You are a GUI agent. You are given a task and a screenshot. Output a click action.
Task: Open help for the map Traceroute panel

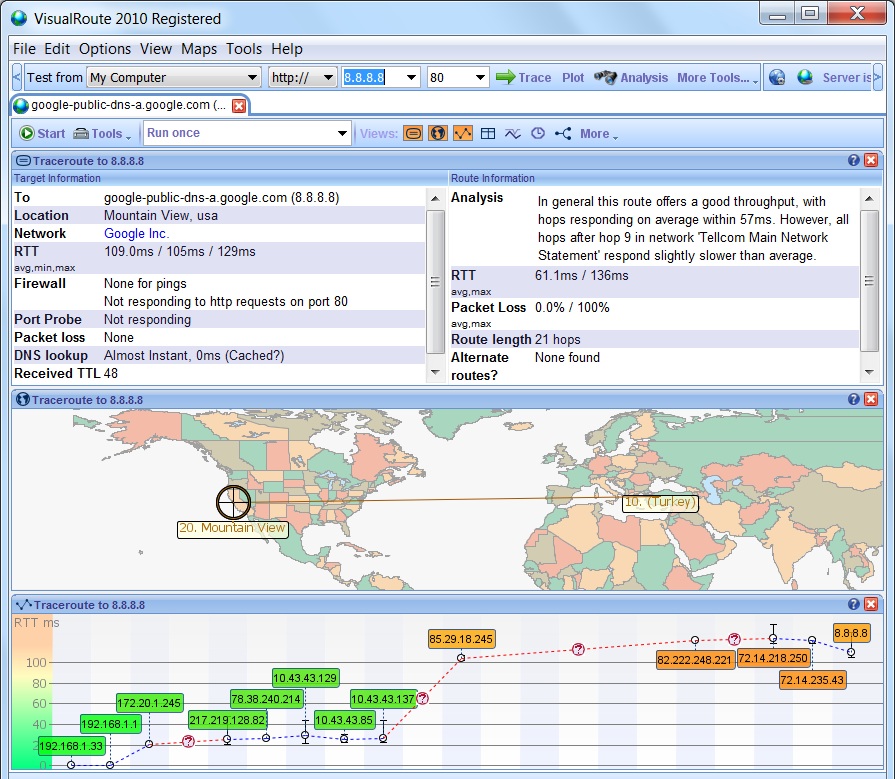click(854, 399)
